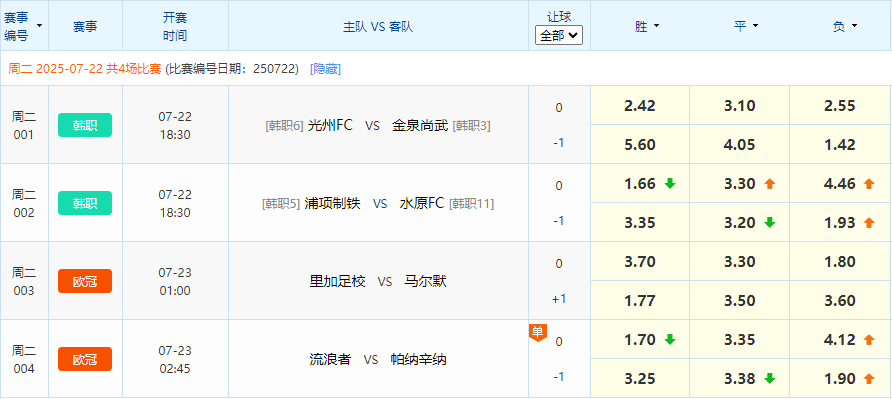The image size is (892, 399).
Task: Pick handicap win odds 3.25
Action: [x=640, y=379]
